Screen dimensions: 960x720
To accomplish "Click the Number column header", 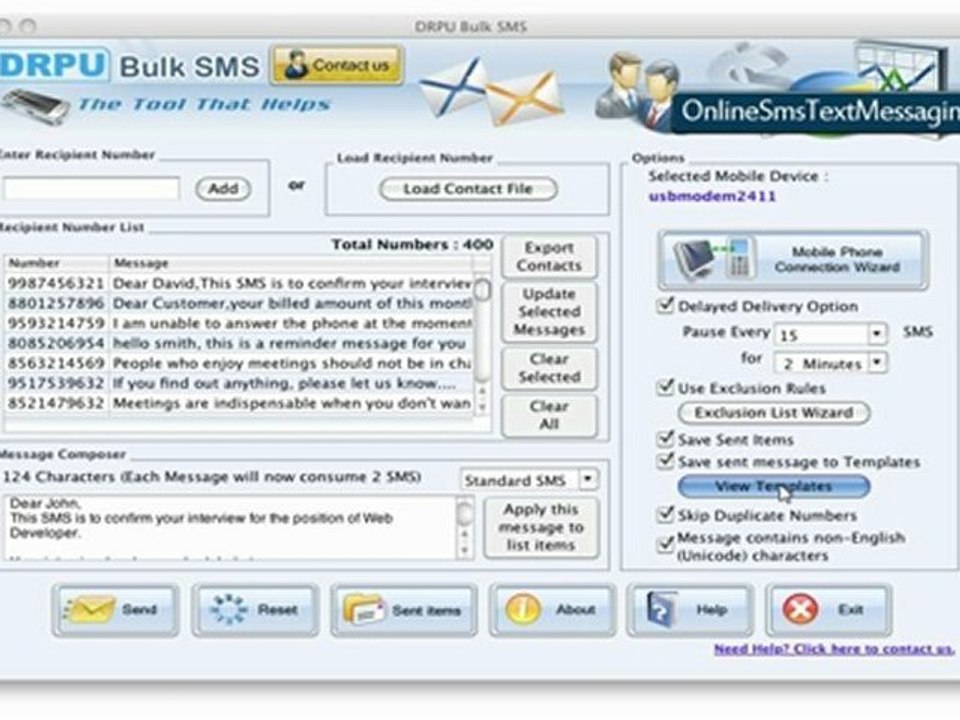I will coord(57,263).
